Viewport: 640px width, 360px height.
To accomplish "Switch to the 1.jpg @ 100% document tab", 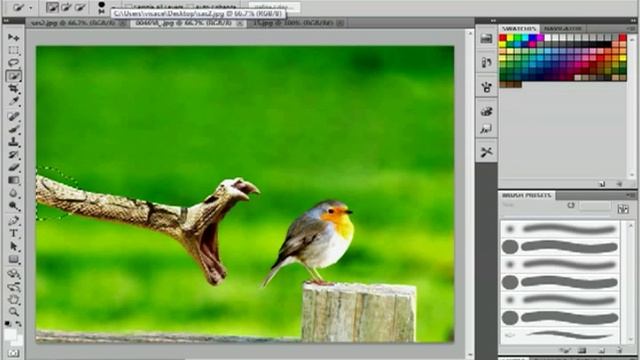I will coord(294,23).
